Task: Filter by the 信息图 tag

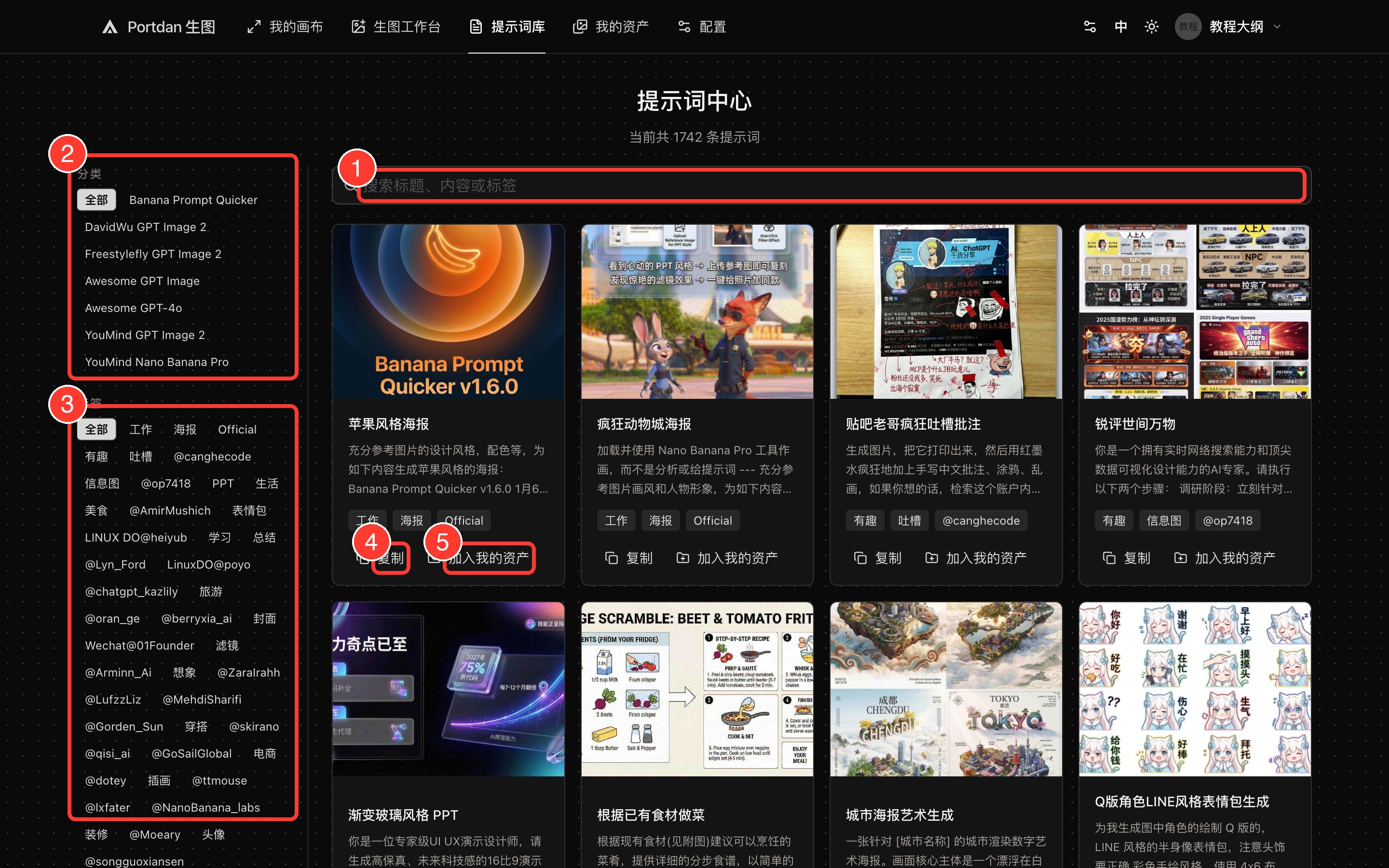Action: (x=102, y=483)
